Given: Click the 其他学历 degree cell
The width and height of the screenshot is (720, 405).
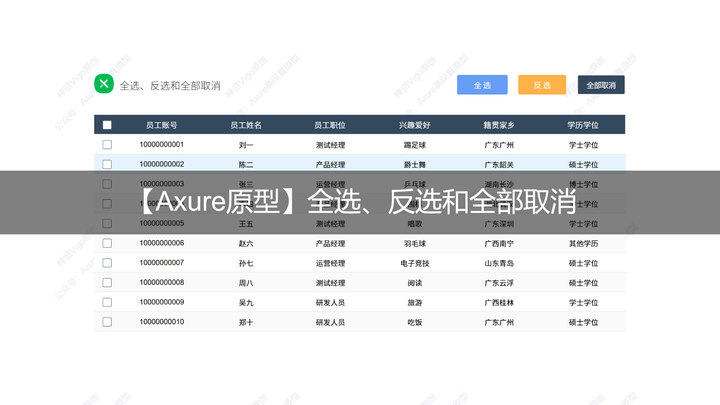Looking at the screenshot, I should (x=583, y=244).
